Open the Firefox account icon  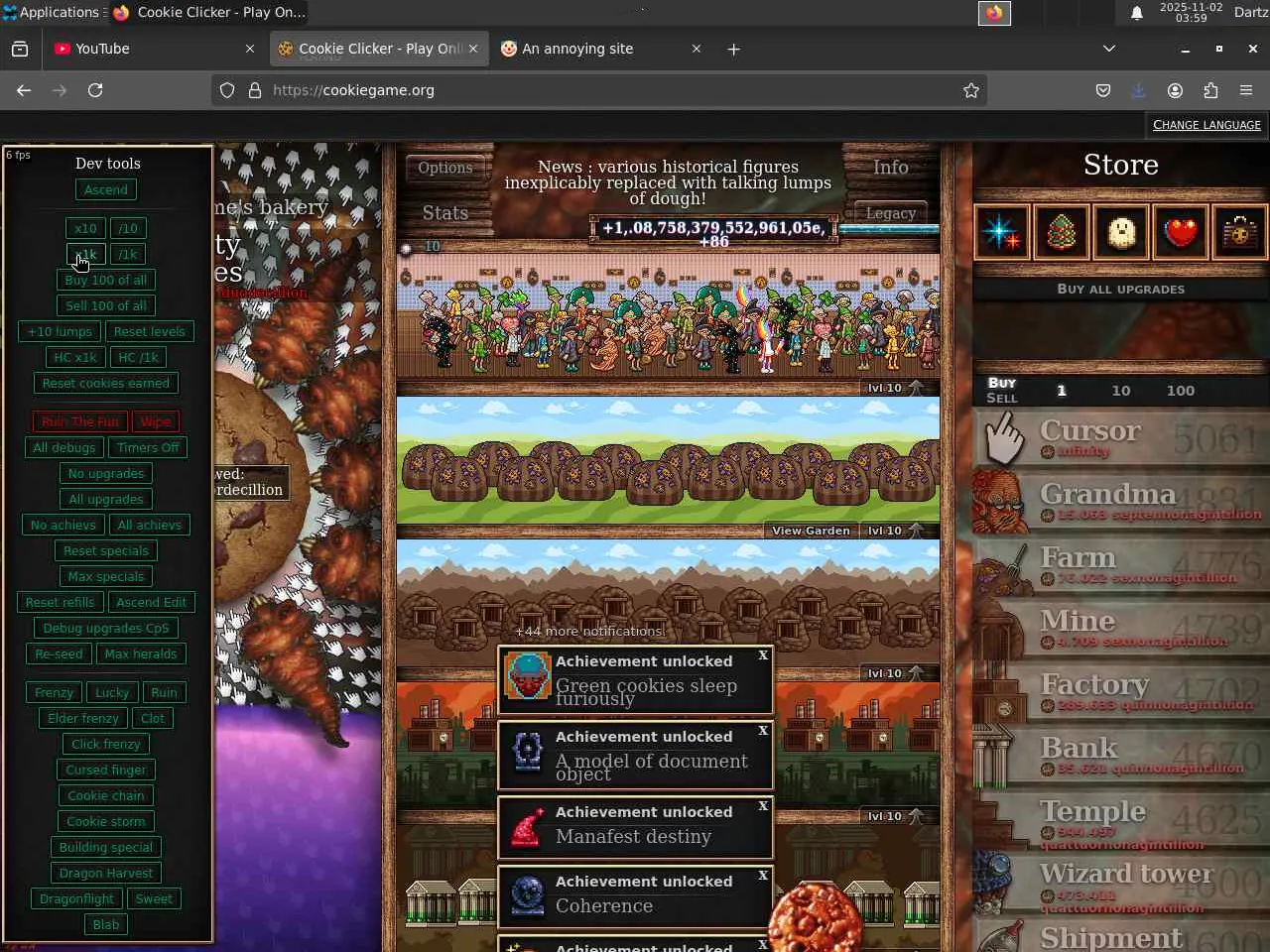coord(1175,90)
